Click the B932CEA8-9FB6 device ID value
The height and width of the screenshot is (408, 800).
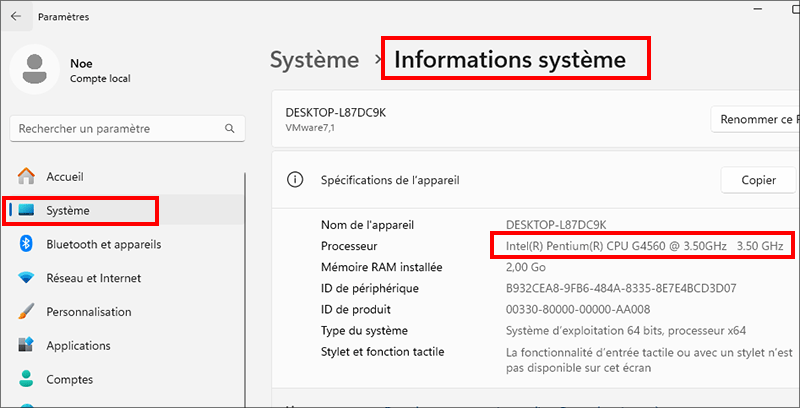(x=621, y=288)
